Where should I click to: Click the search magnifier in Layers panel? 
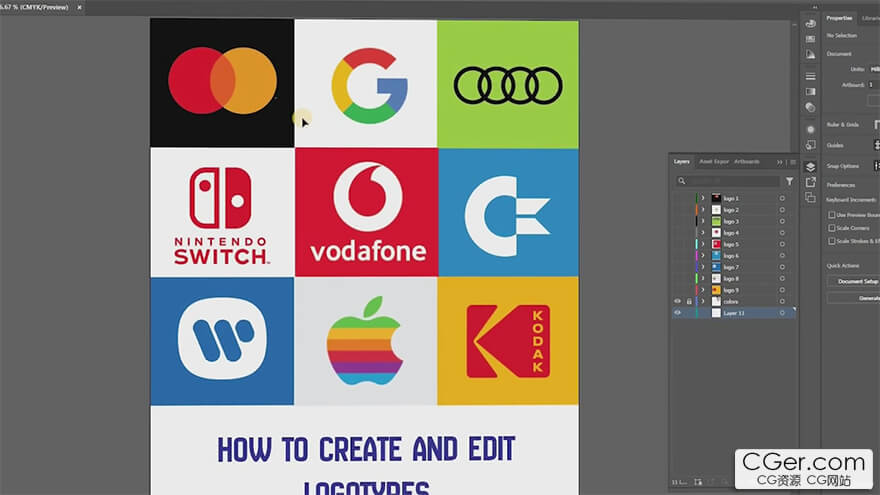pyautogui.click(x=681, y=181)
